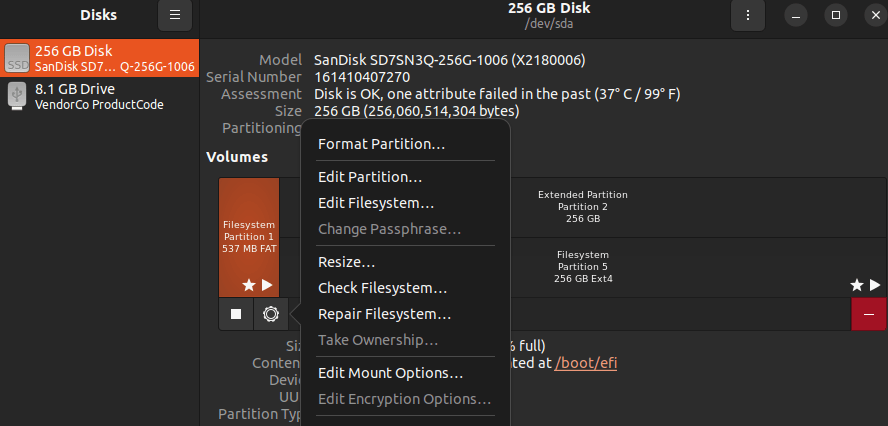Click the disk Model value SanDisk SD7SN3Q-256G-1006
This screenshot has height=426, width=888.
click(x=450, y=60)
